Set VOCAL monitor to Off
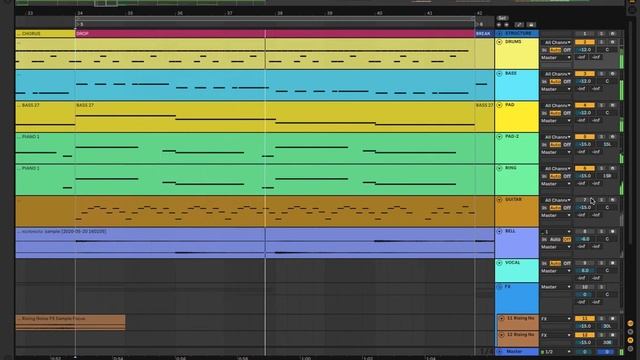 [567, 263]
